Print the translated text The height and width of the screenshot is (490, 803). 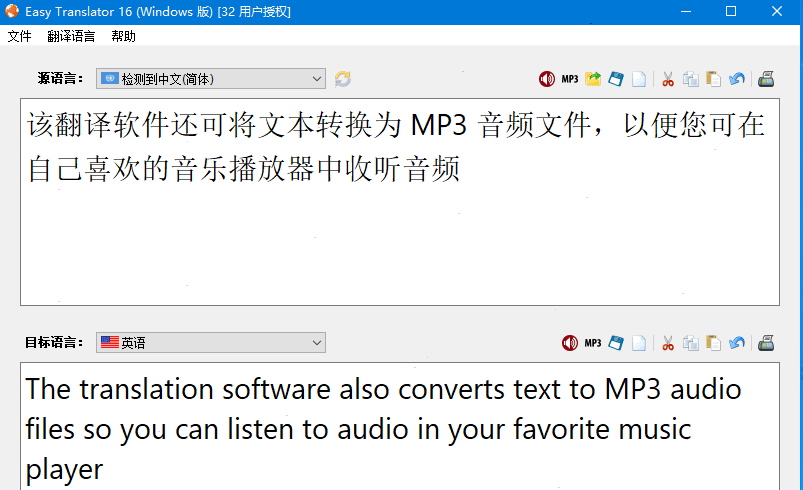click(x=766, y=343)
